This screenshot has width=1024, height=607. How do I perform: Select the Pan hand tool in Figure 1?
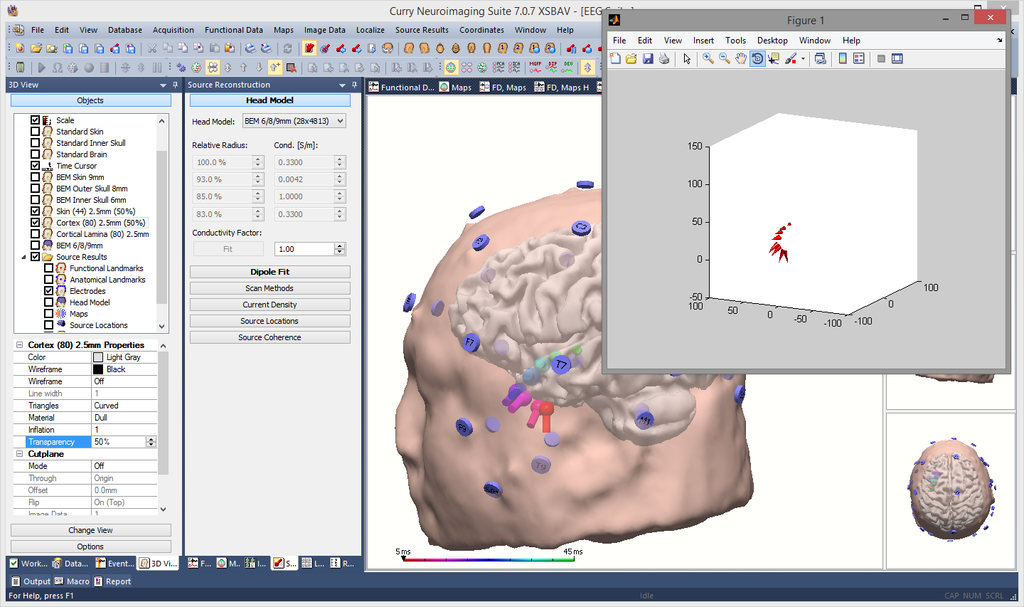point(741,59)
